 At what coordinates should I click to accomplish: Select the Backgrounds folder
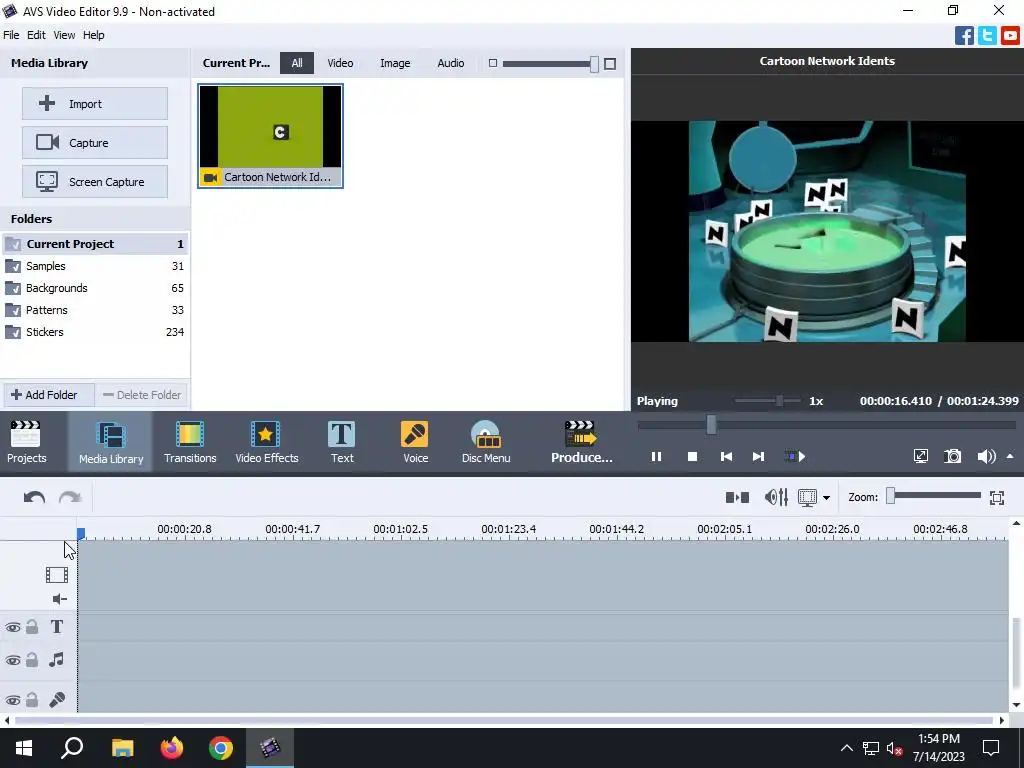point(95,288)
